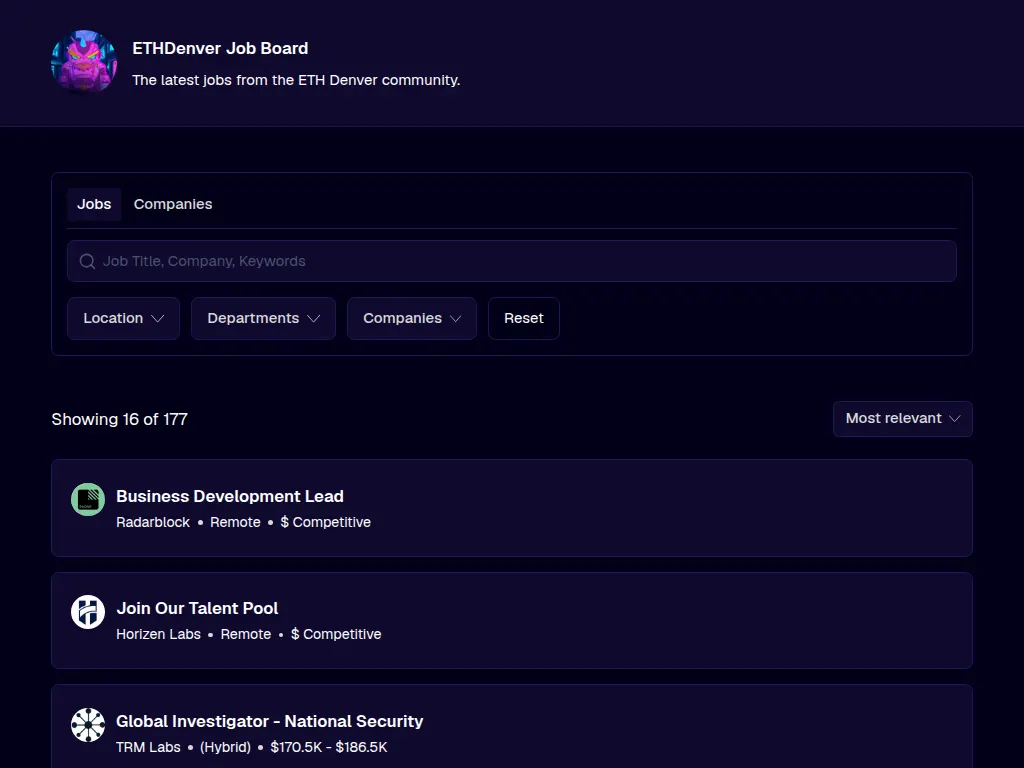The image size is (1024, 768).
Task: Click the latest jobs tagline text
Action: tap(296, 80)
